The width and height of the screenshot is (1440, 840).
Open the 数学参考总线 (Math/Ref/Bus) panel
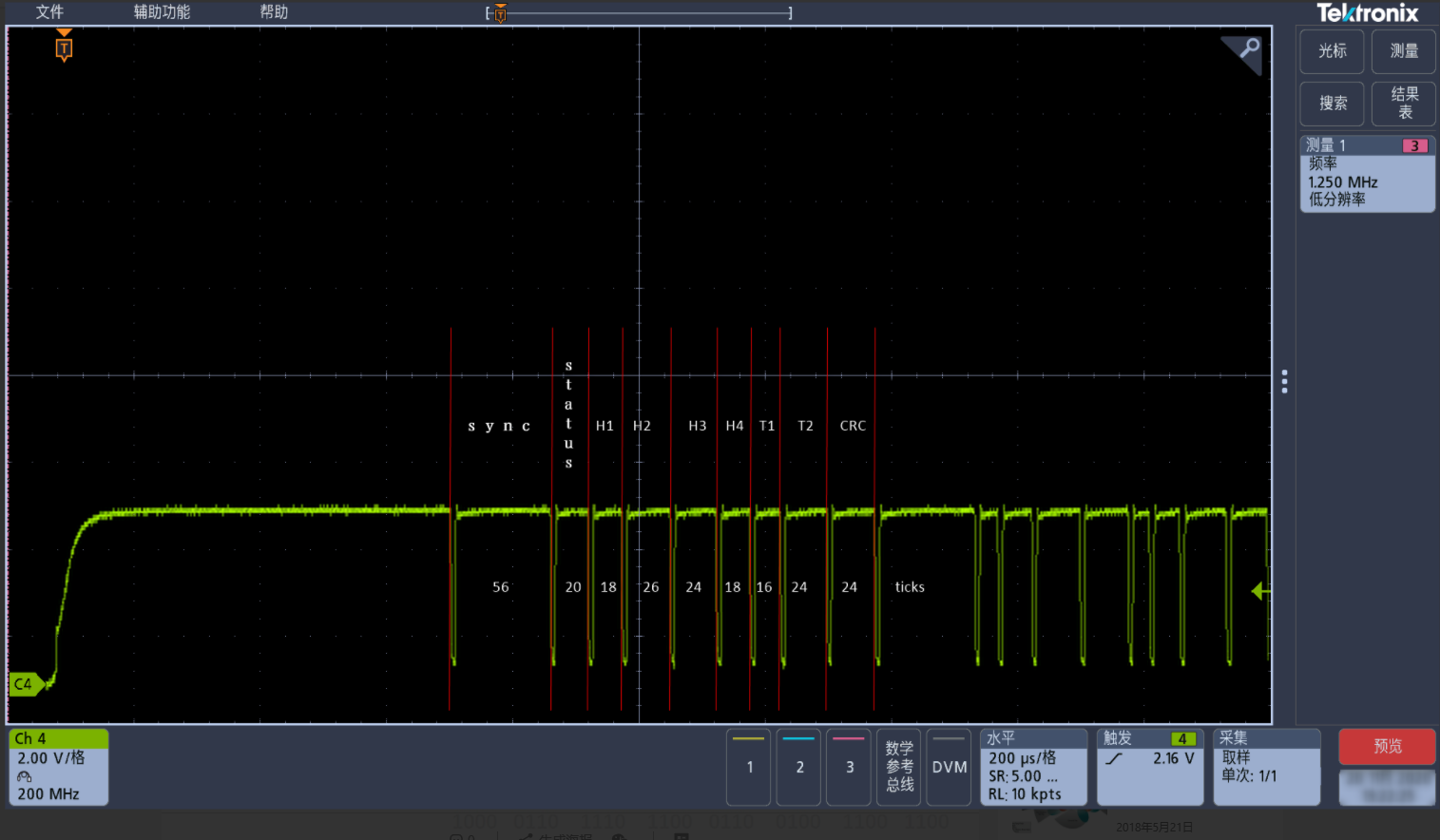pyautogui.click(x=897, y=767)
